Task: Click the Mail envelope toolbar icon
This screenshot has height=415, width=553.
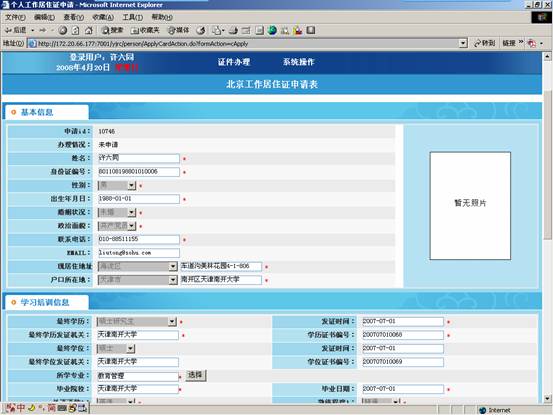Action: coord(218,30)
